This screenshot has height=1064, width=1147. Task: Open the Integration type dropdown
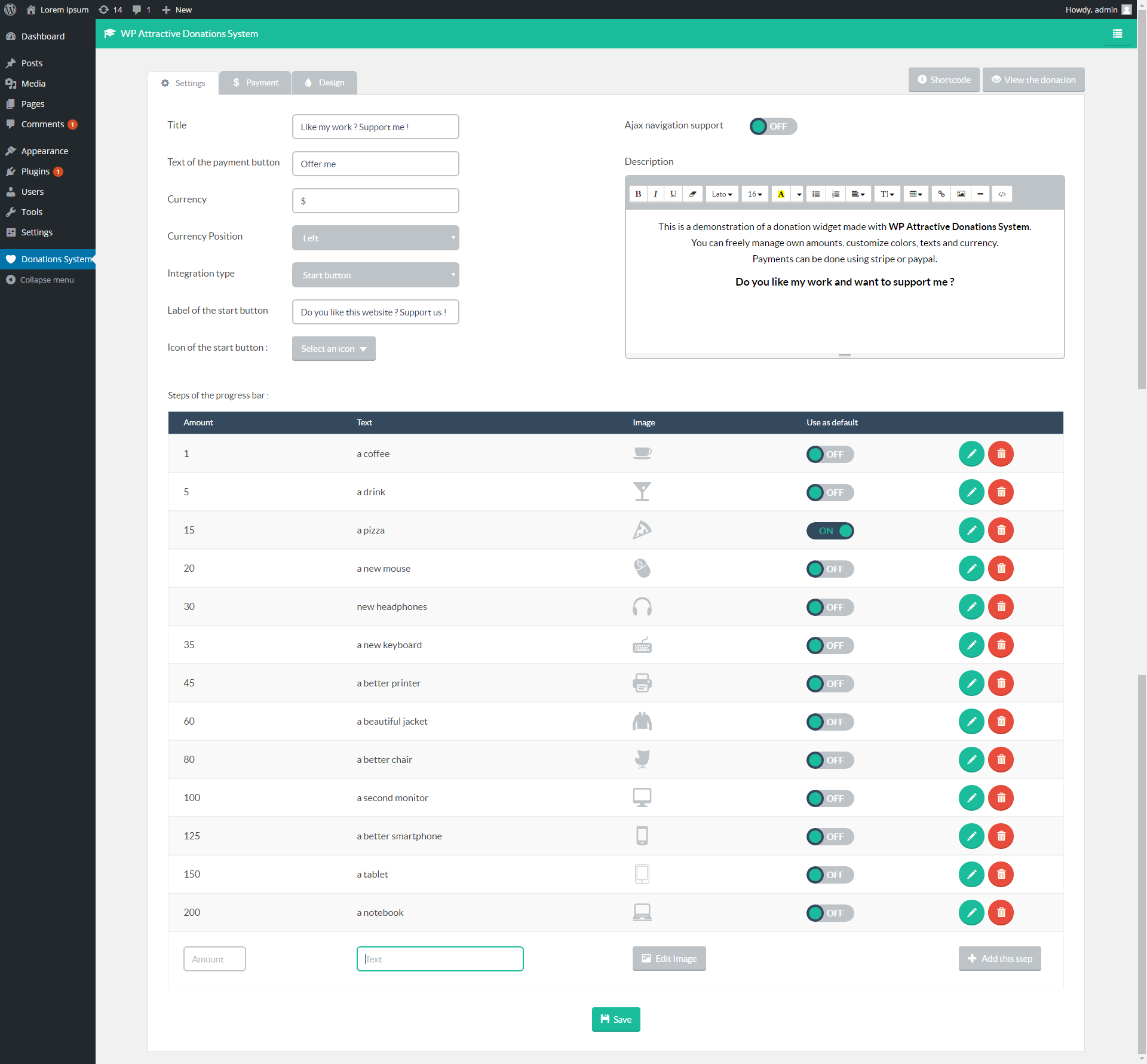pos(375,275)
